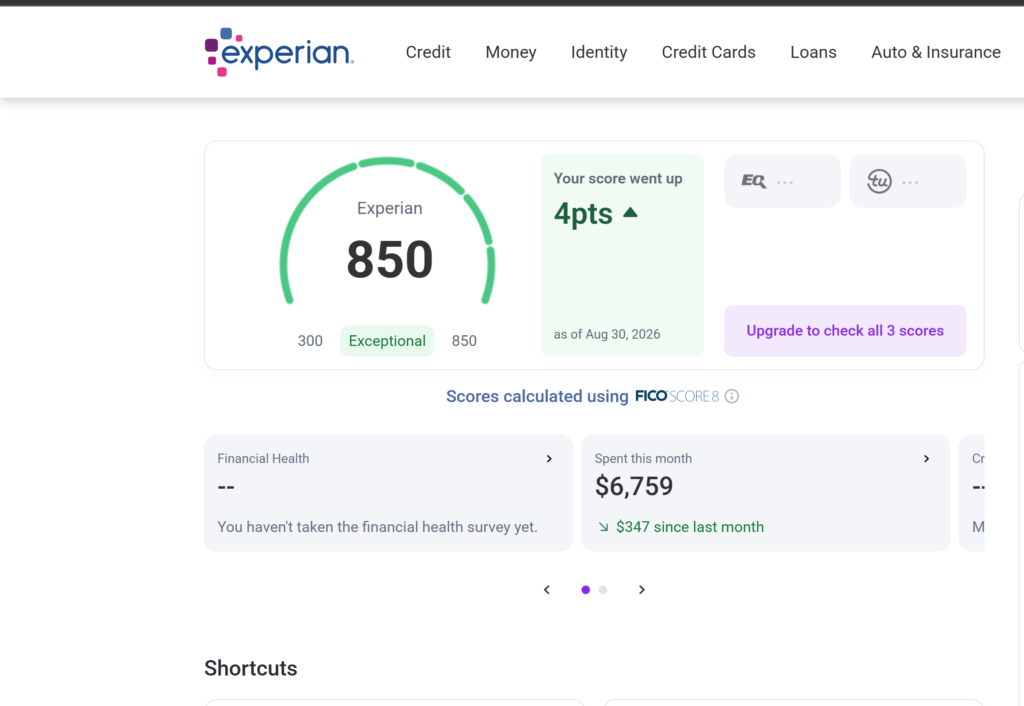Click the Shortcuts heading
1024x706 pixels.
click(x=251, y=668)
